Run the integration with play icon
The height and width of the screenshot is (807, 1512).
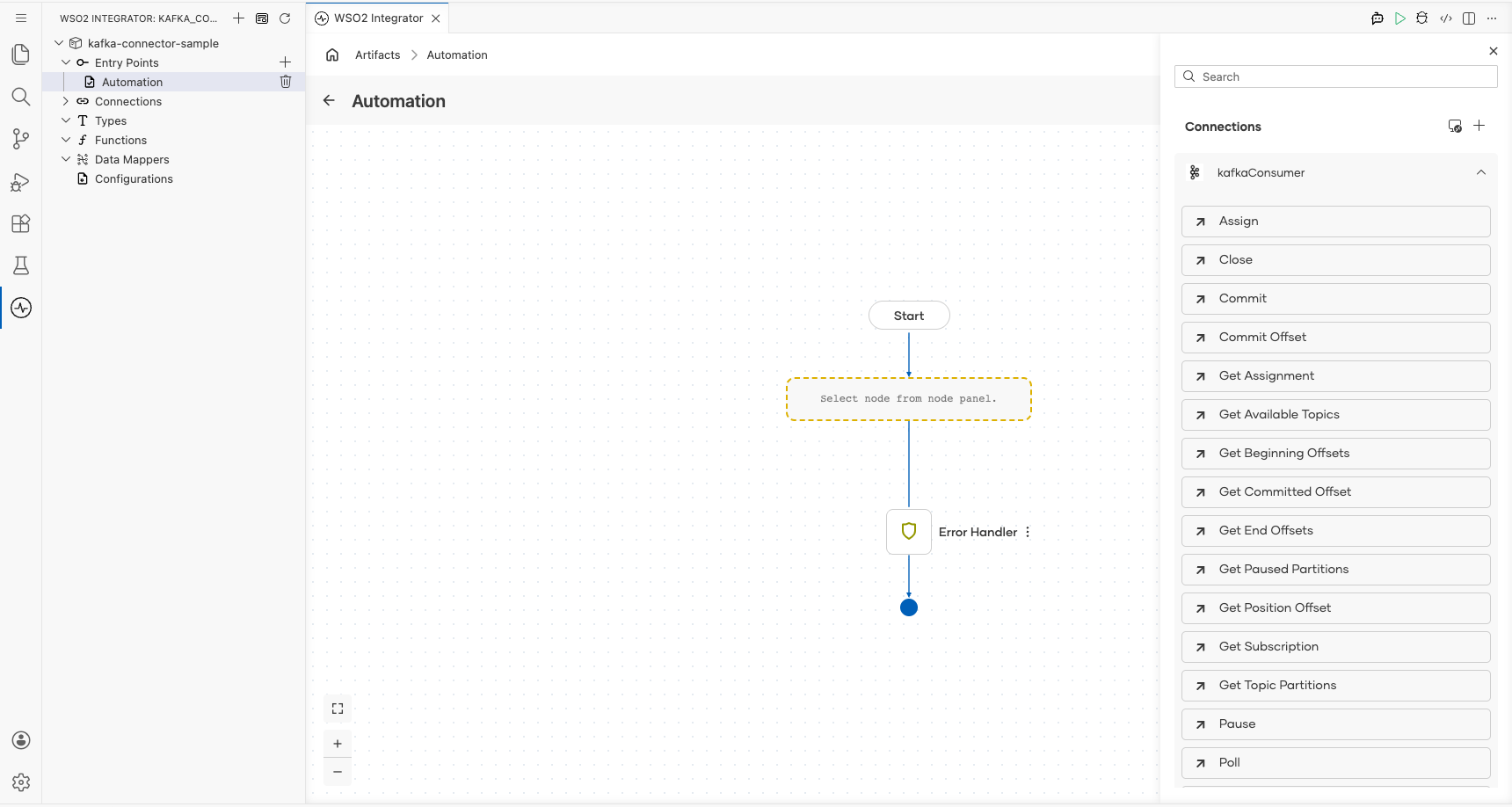[x=1400, y=18]
